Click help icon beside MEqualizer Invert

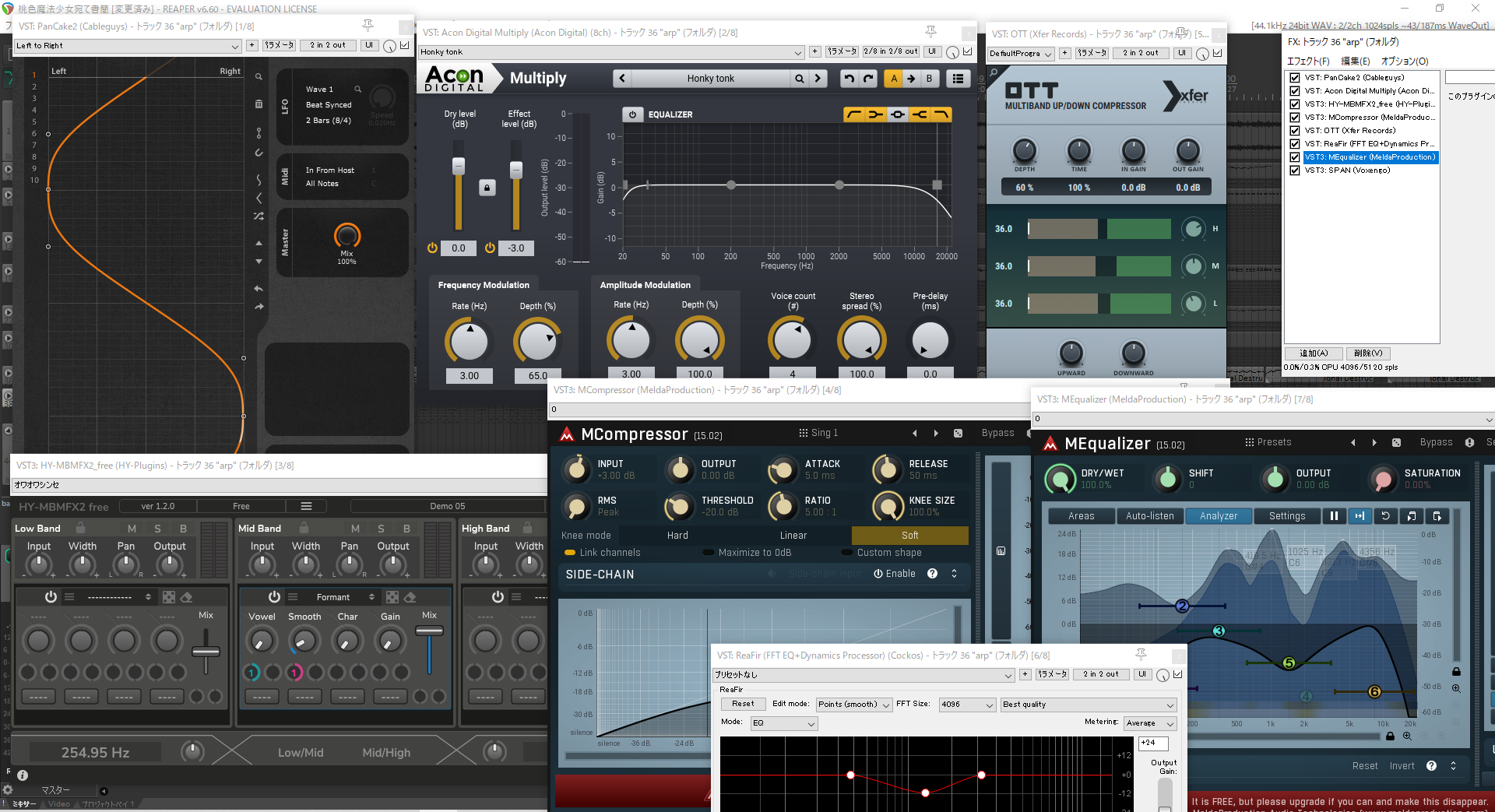1431,766
